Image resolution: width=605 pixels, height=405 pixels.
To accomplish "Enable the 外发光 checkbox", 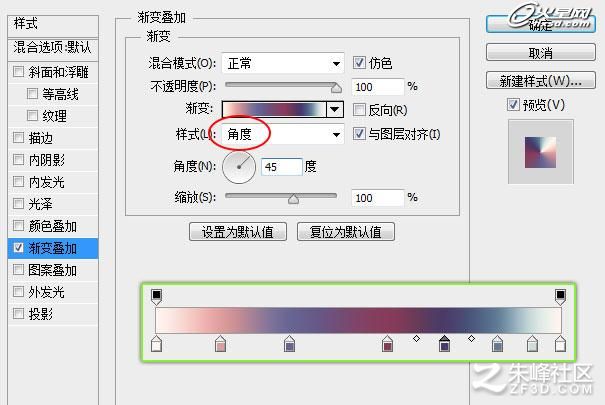I will pyautogui.click(x=18, y=291).
